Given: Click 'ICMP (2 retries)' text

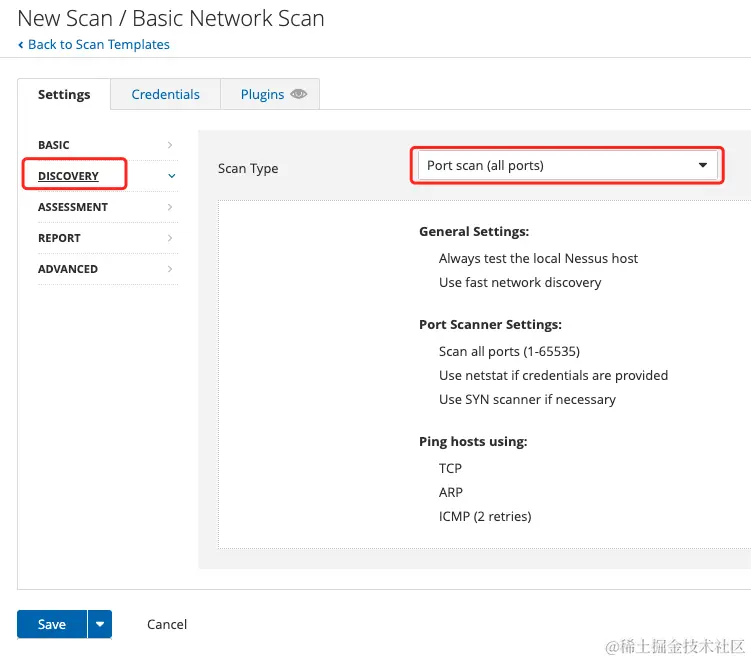Looking at the screenshot, I should (485, 516).
